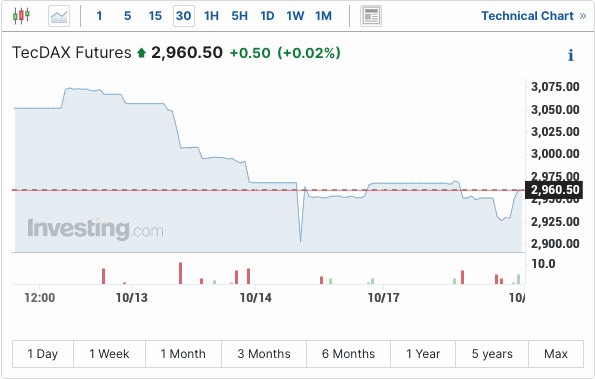Click the 12:00 time axis label
595x379 pixels.
pos(40,297)
